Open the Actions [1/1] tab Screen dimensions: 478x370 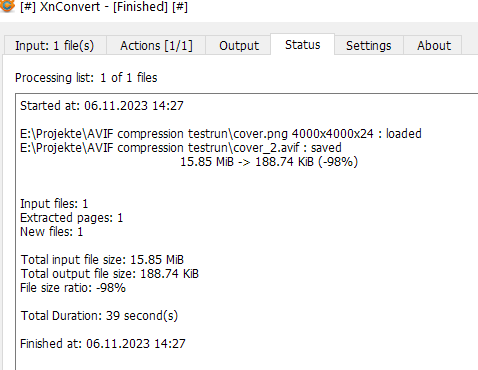click(156, 45)
